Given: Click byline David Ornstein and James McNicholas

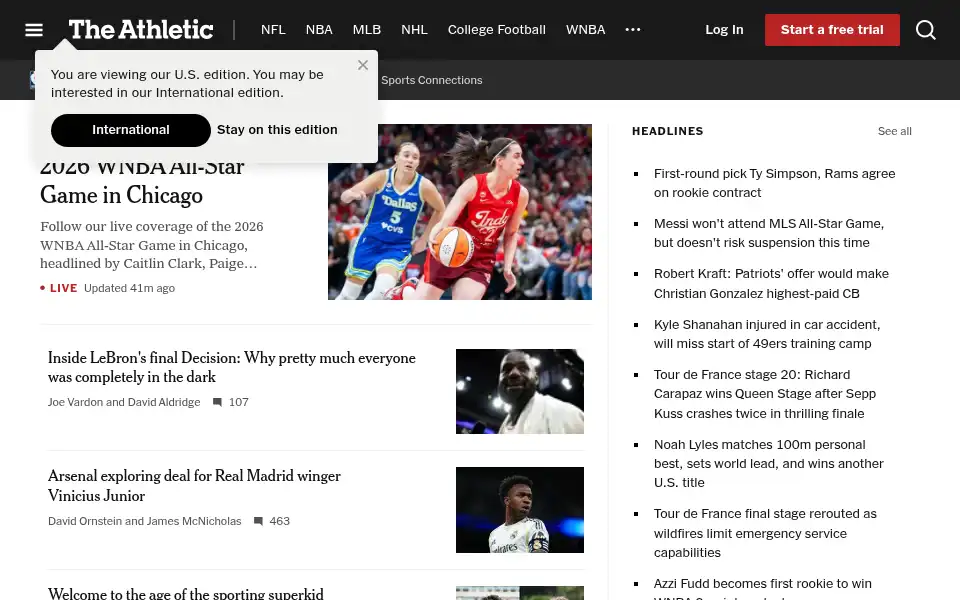Looking at the screenshot, I should (144, 521).
